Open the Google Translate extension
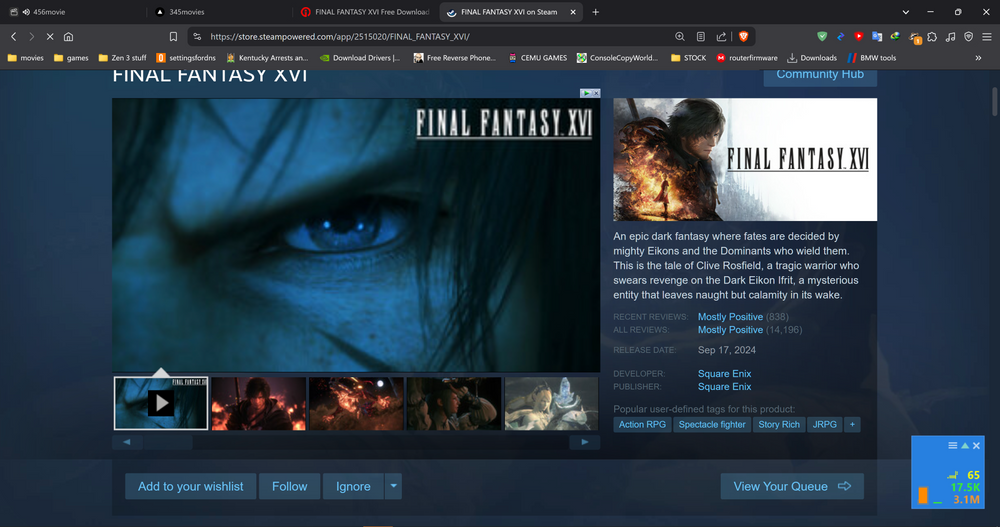Viewport: 1000px width, 527px height. (877, 37)
